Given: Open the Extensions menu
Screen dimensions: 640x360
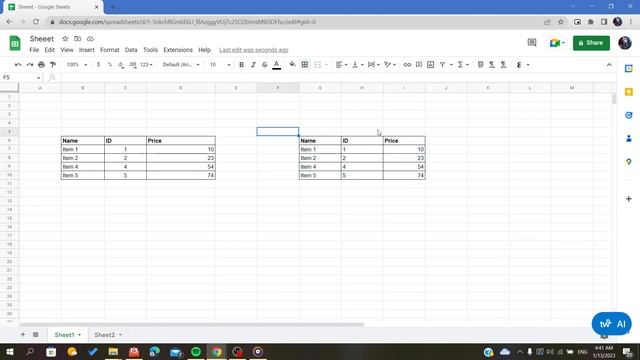Looking at the screenshot, I should (178, 50).
